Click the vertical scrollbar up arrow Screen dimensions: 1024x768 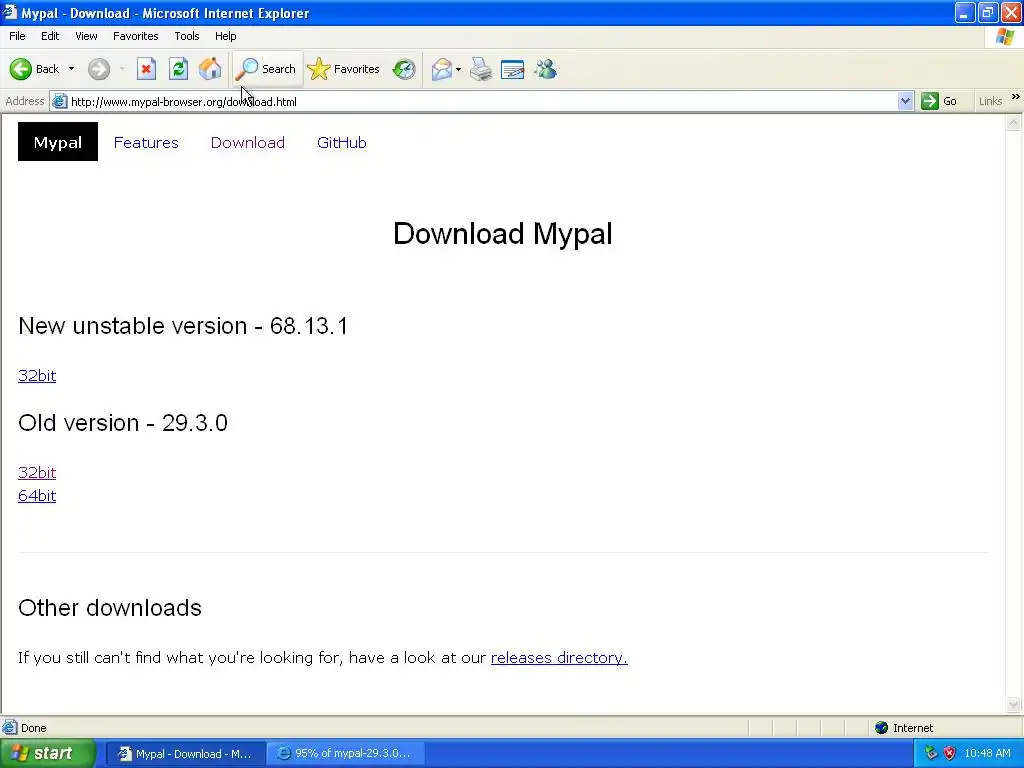(1014, 122)
